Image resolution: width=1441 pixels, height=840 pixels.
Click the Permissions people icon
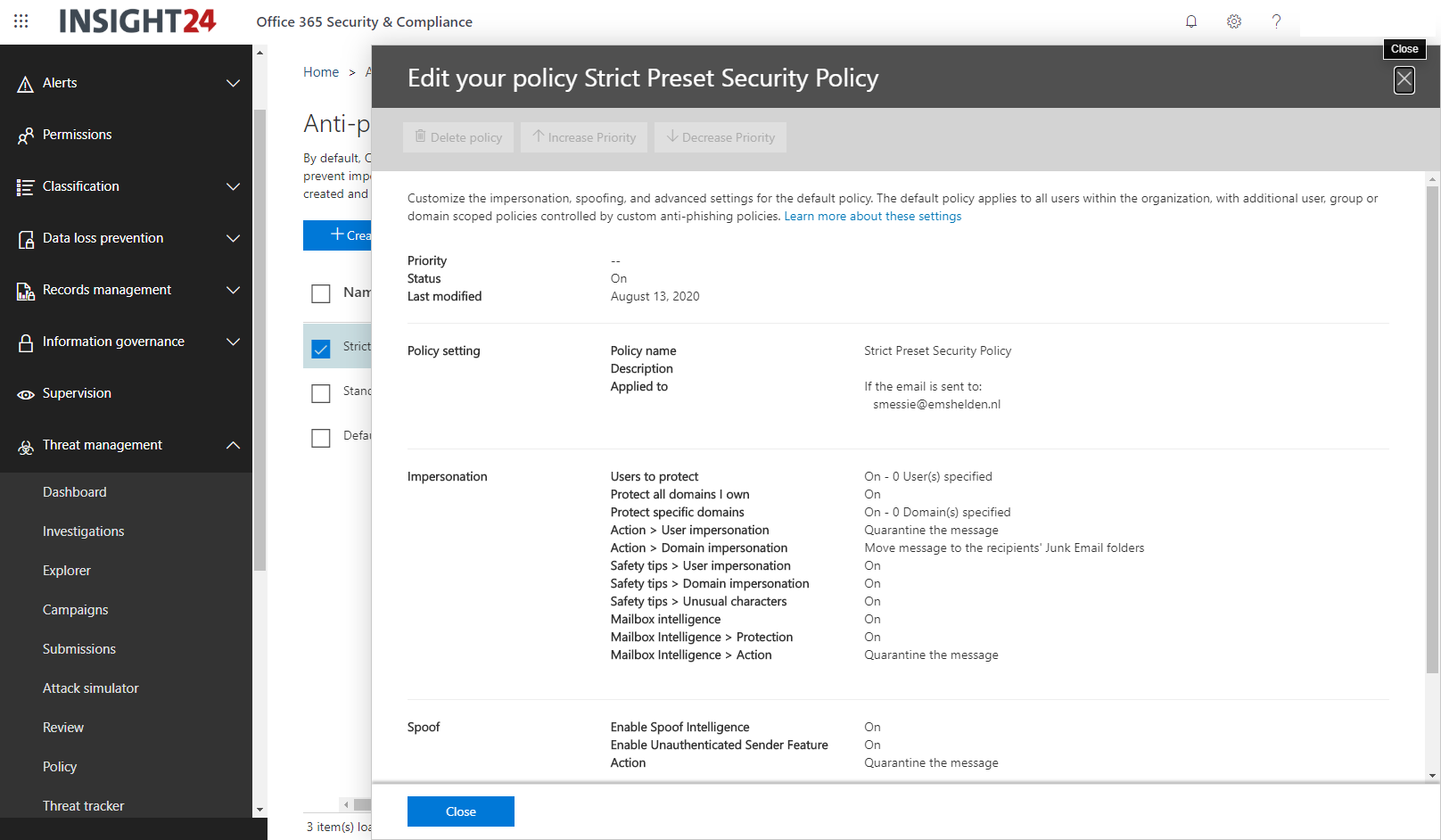(26, 136)
